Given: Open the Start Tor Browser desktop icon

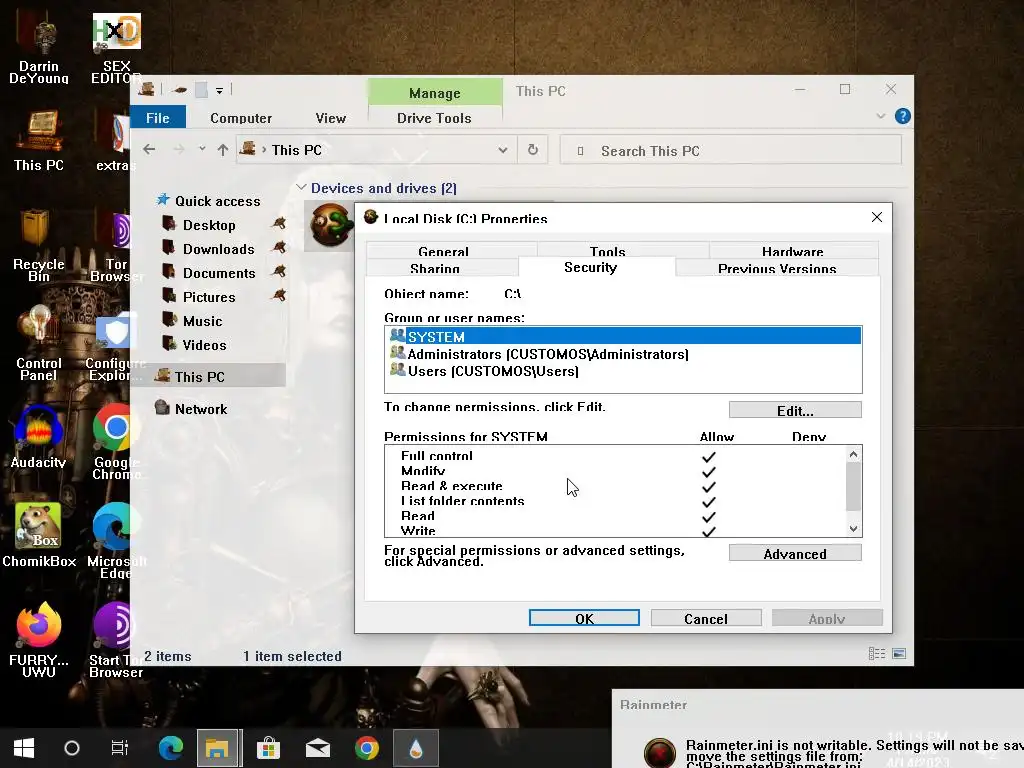Looking at the screenshot, I should coord(116,640).
